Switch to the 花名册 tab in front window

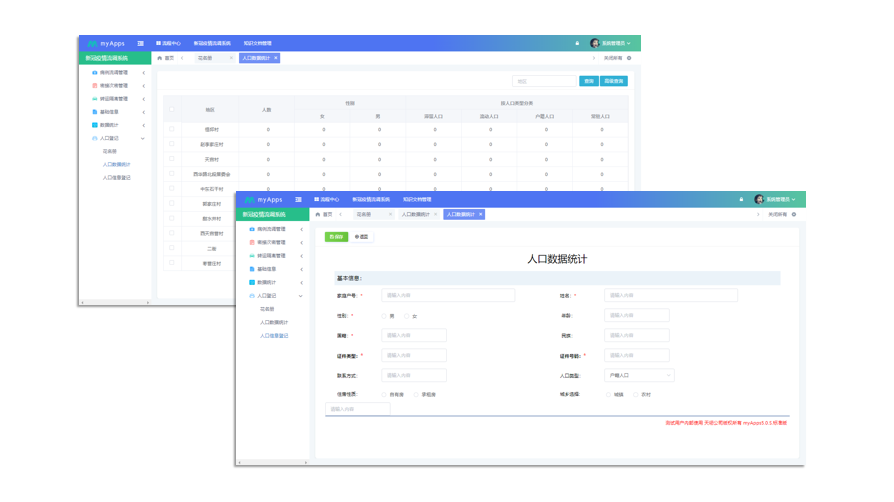(x=365, y=214)
